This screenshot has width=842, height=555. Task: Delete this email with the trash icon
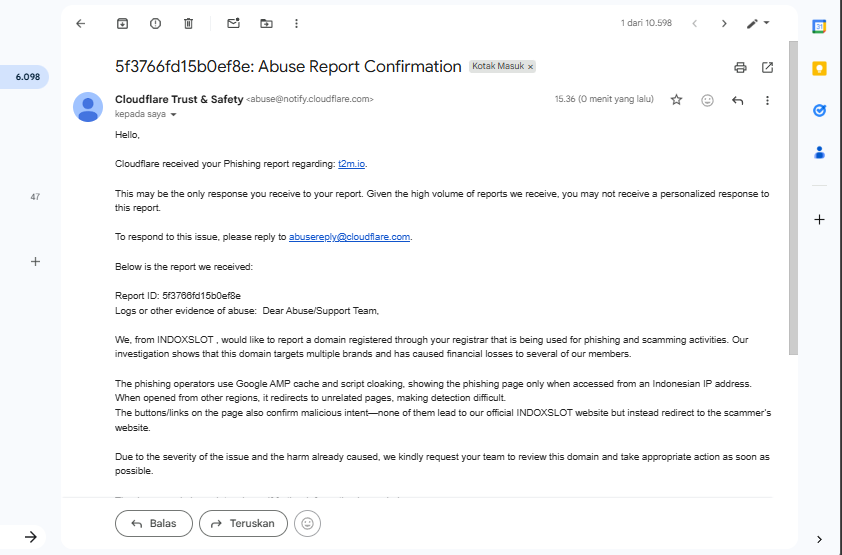point(188,24)
